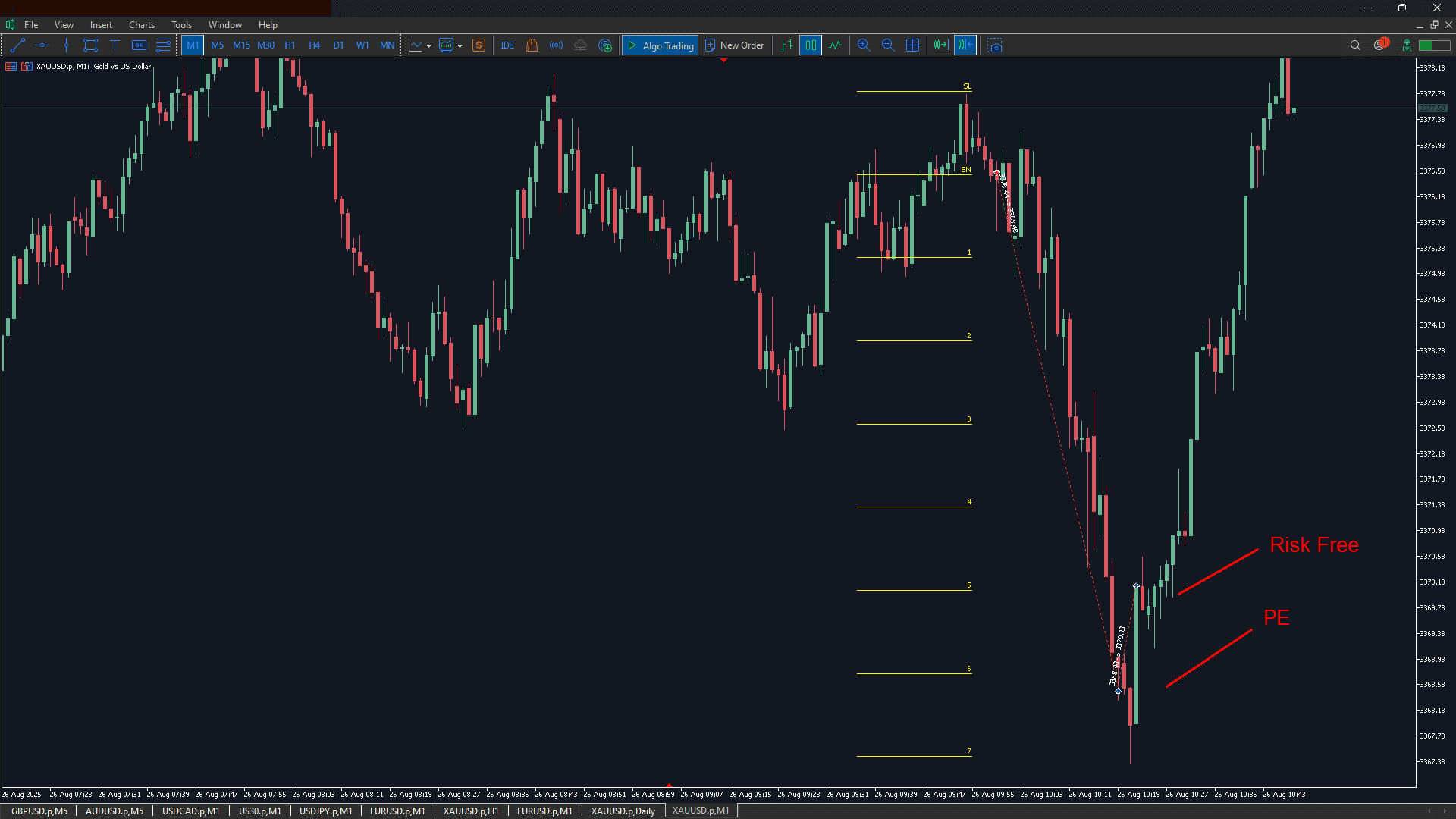Switch chart to candlestick display
1456x819 pixels.
tap(811, 45)
